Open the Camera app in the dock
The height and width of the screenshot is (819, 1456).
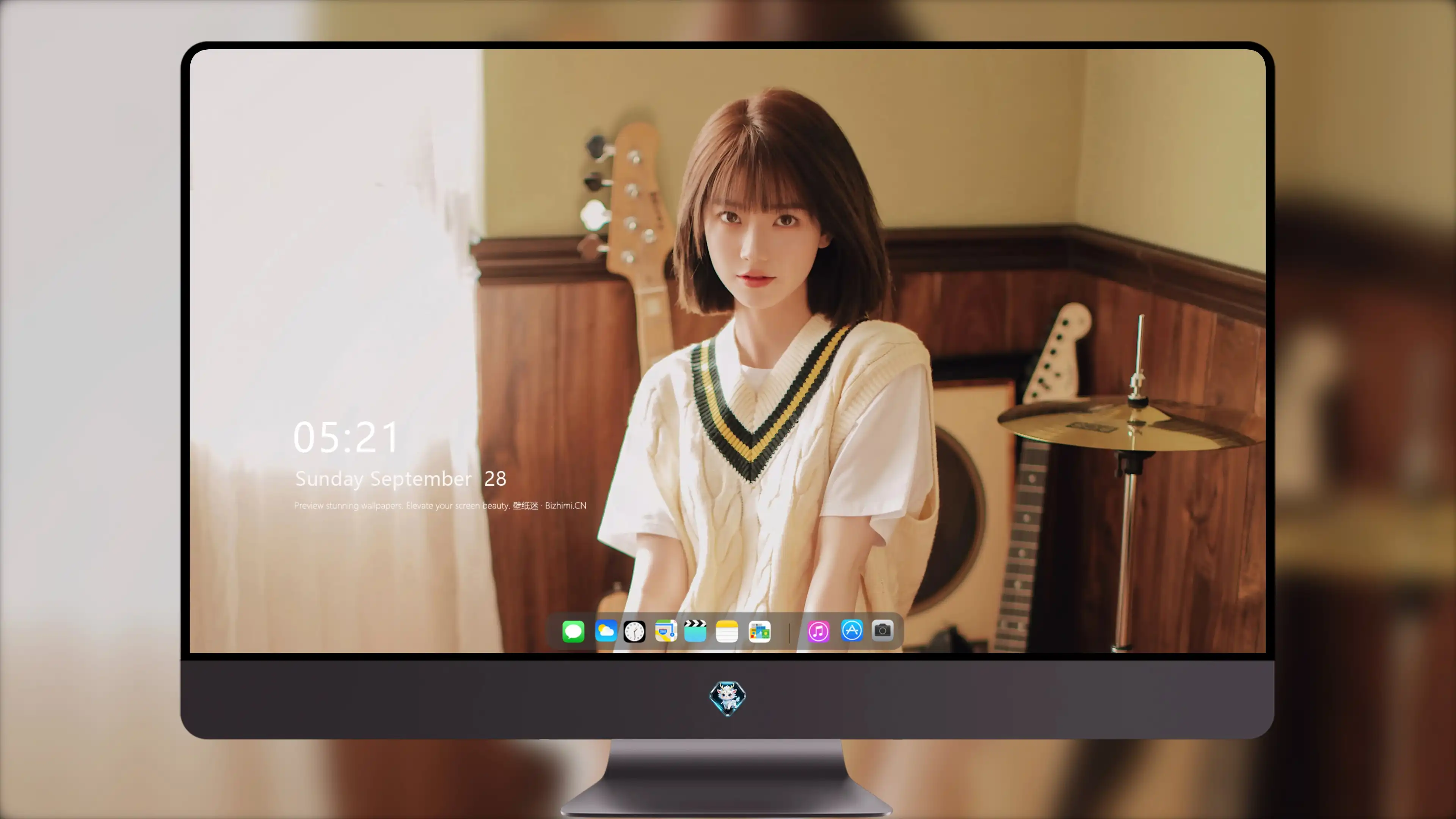pos(882,631)
